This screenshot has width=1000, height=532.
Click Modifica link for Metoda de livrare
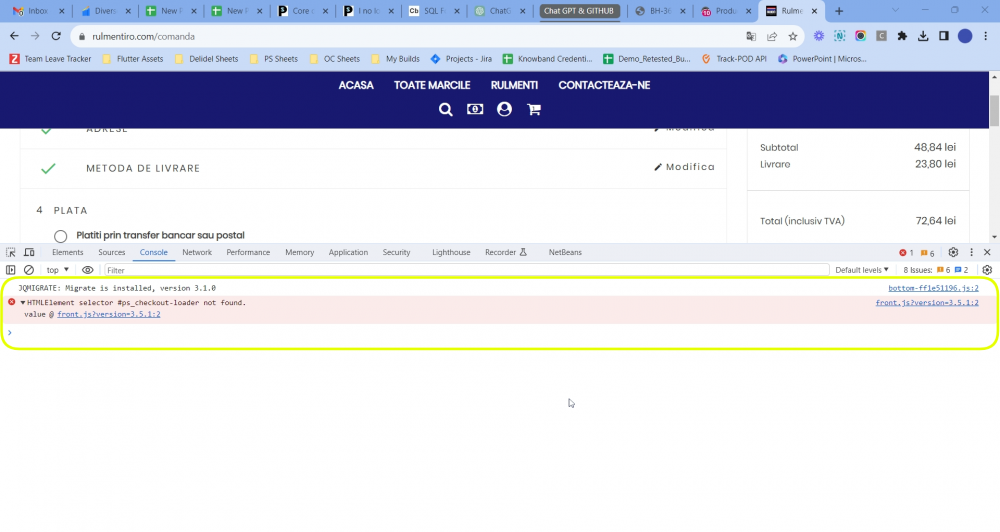pyautogui.click(x=684, y=167)
